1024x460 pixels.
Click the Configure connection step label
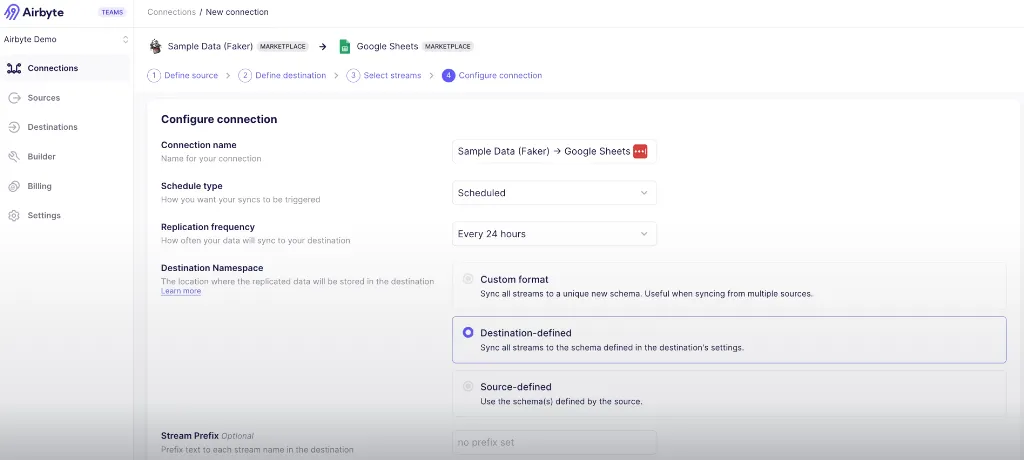500,75
